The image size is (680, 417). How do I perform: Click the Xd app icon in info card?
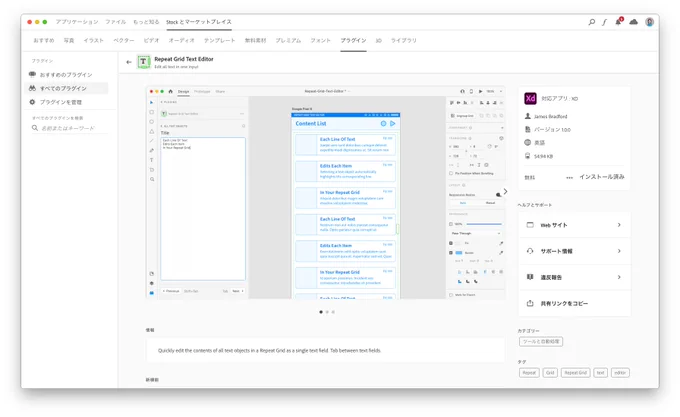click(x=530, y=98)
